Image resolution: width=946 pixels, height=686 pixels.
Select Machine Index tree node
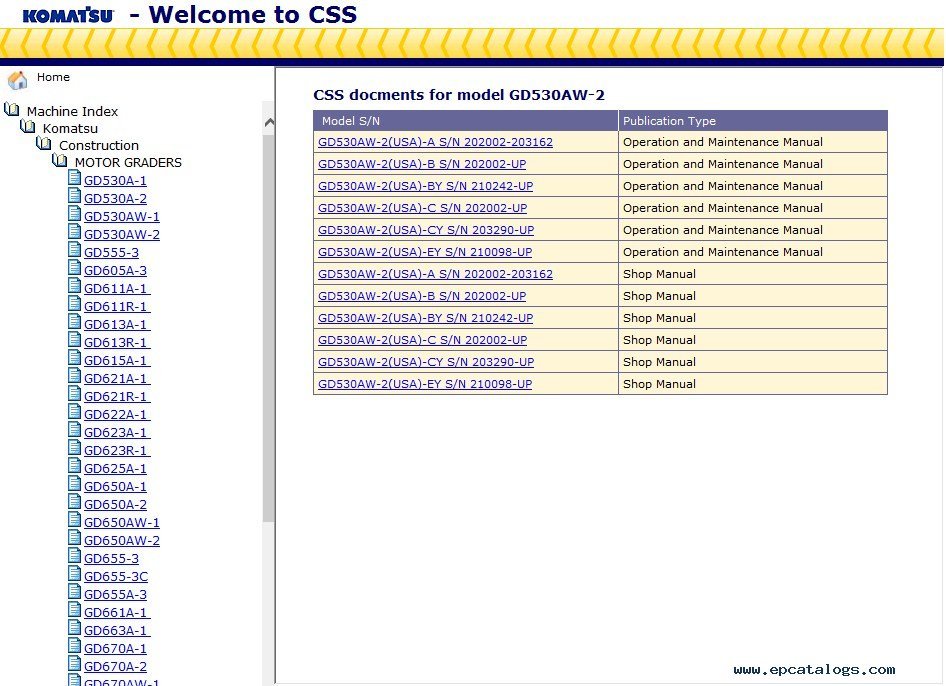[x=72, y=112]
